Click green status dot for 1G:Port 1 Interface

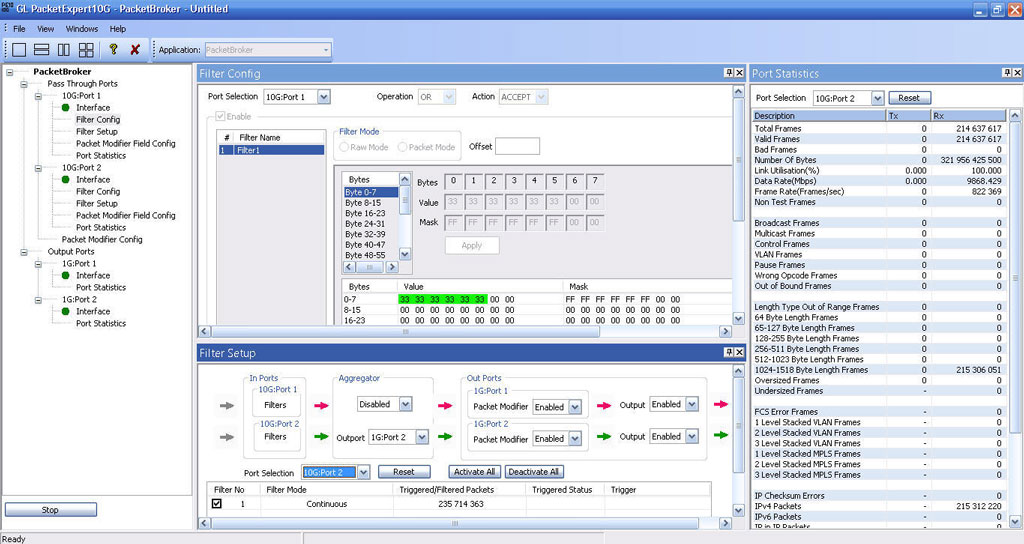(65, 276)
